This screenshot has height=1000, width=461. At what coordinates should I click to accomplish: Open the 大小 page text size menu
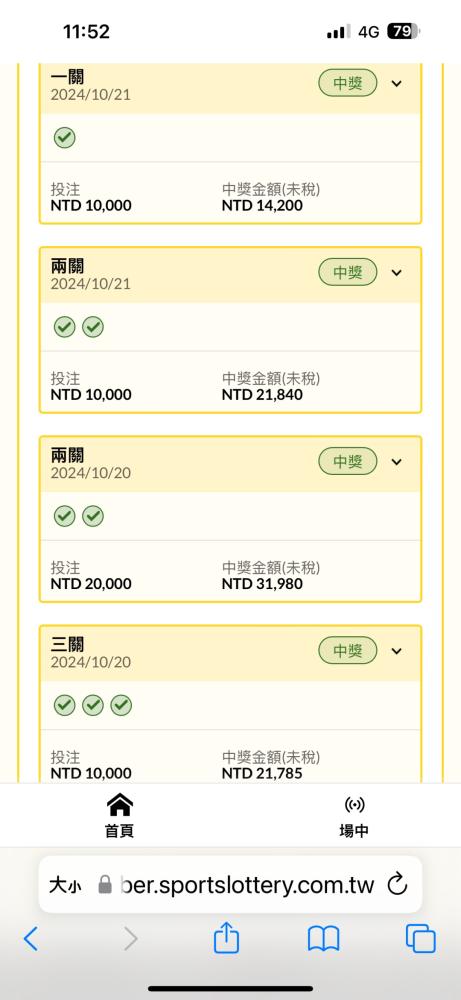(65, 885)
